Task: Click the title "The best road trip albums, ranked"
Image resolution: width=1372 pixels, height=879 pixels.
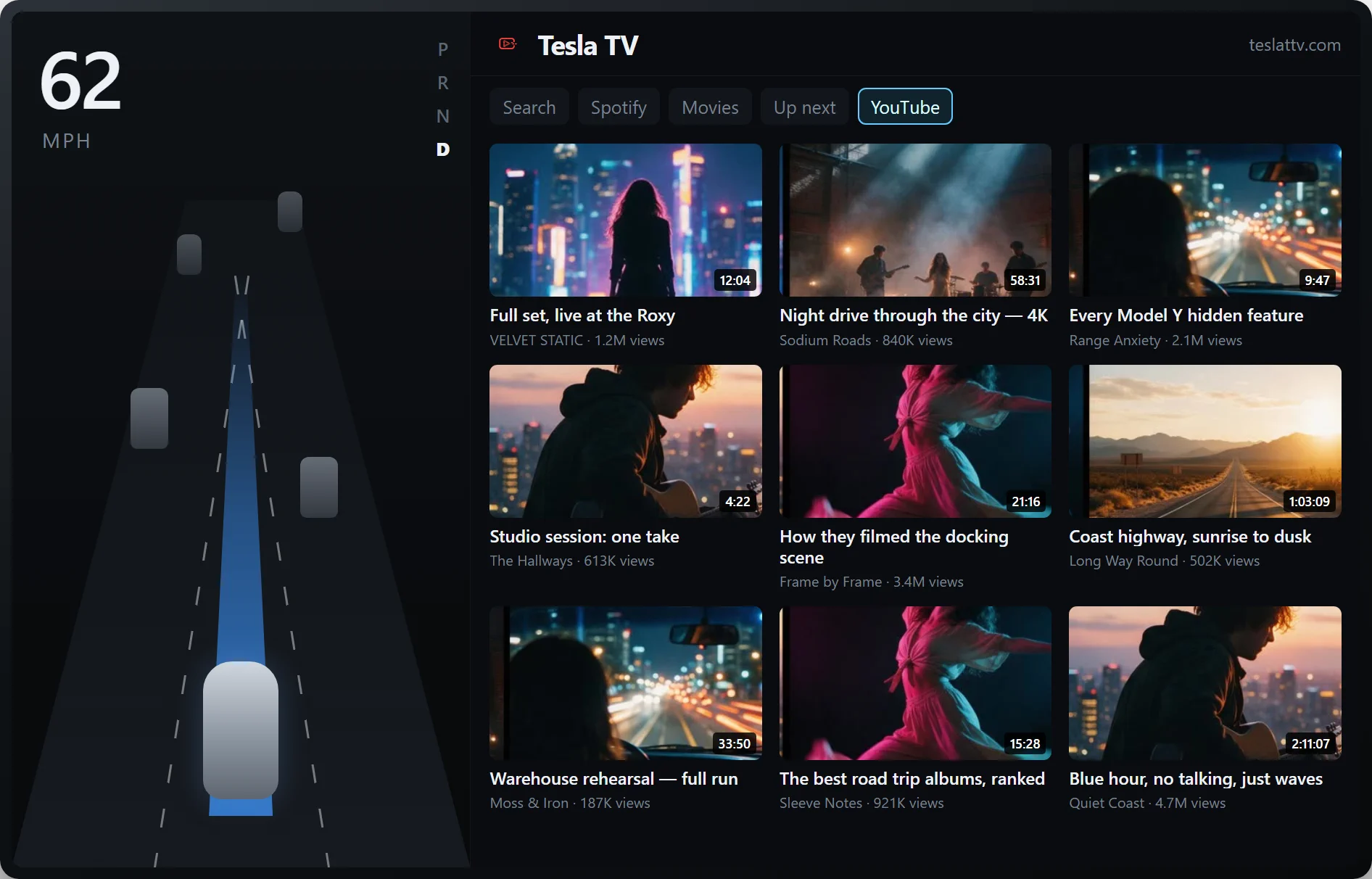Action: pyautogui.click(x=912, y=779)
